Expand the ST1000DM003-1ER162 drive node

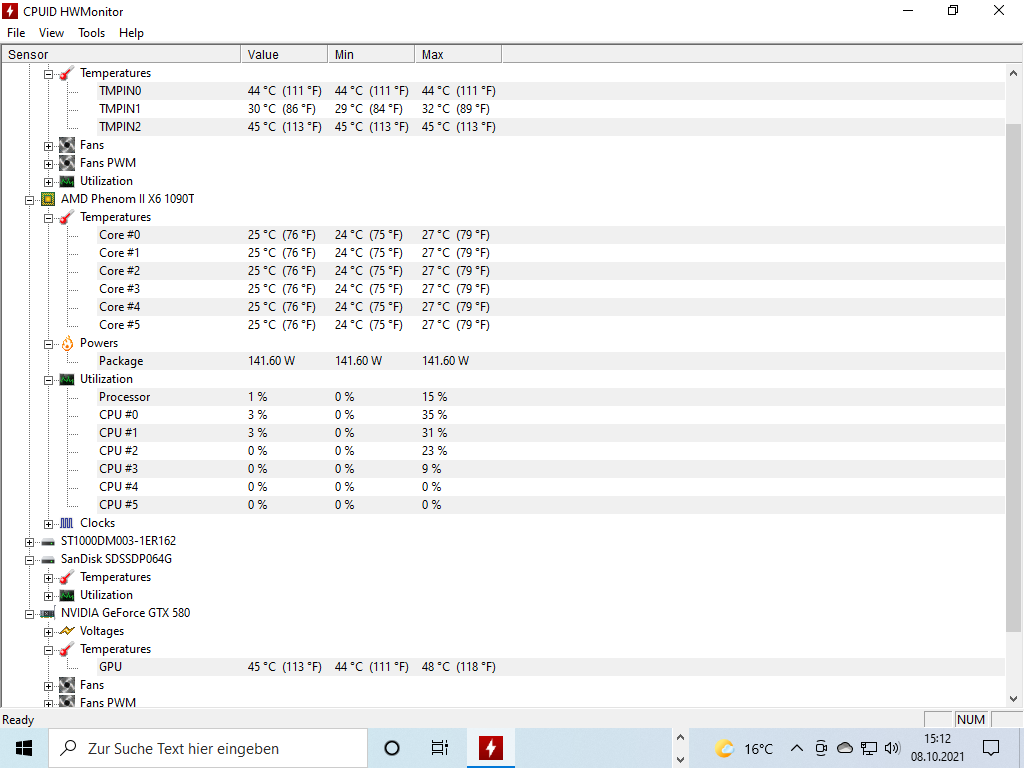[29, 542]
